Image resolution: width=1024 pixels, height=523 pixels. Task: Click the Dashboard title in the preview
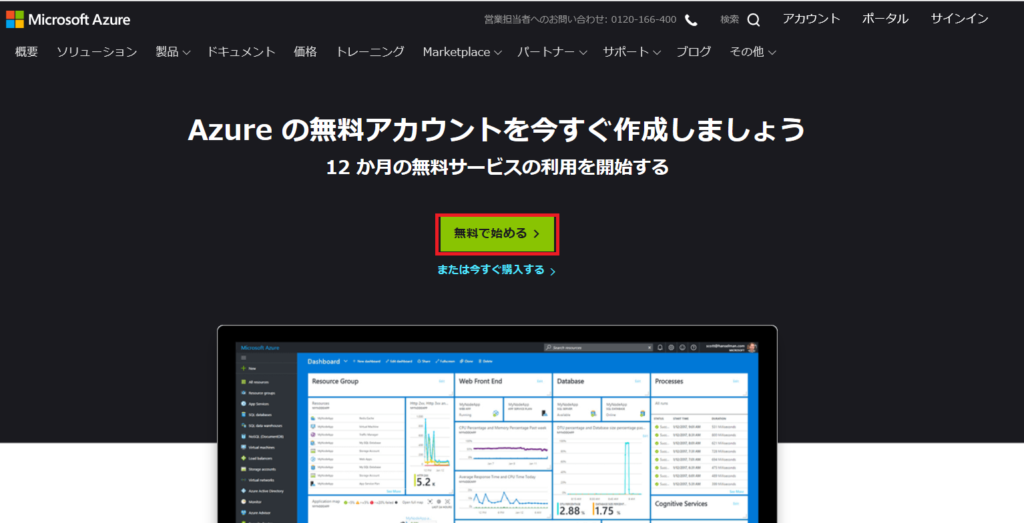coord(324,361)
